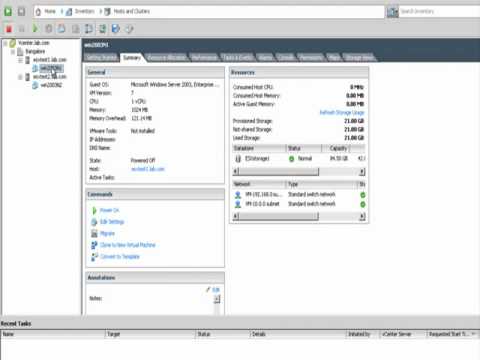Viewport: 480px width, 360px height.
Task: Open the Permissions tab
Action: coord(311,58)
